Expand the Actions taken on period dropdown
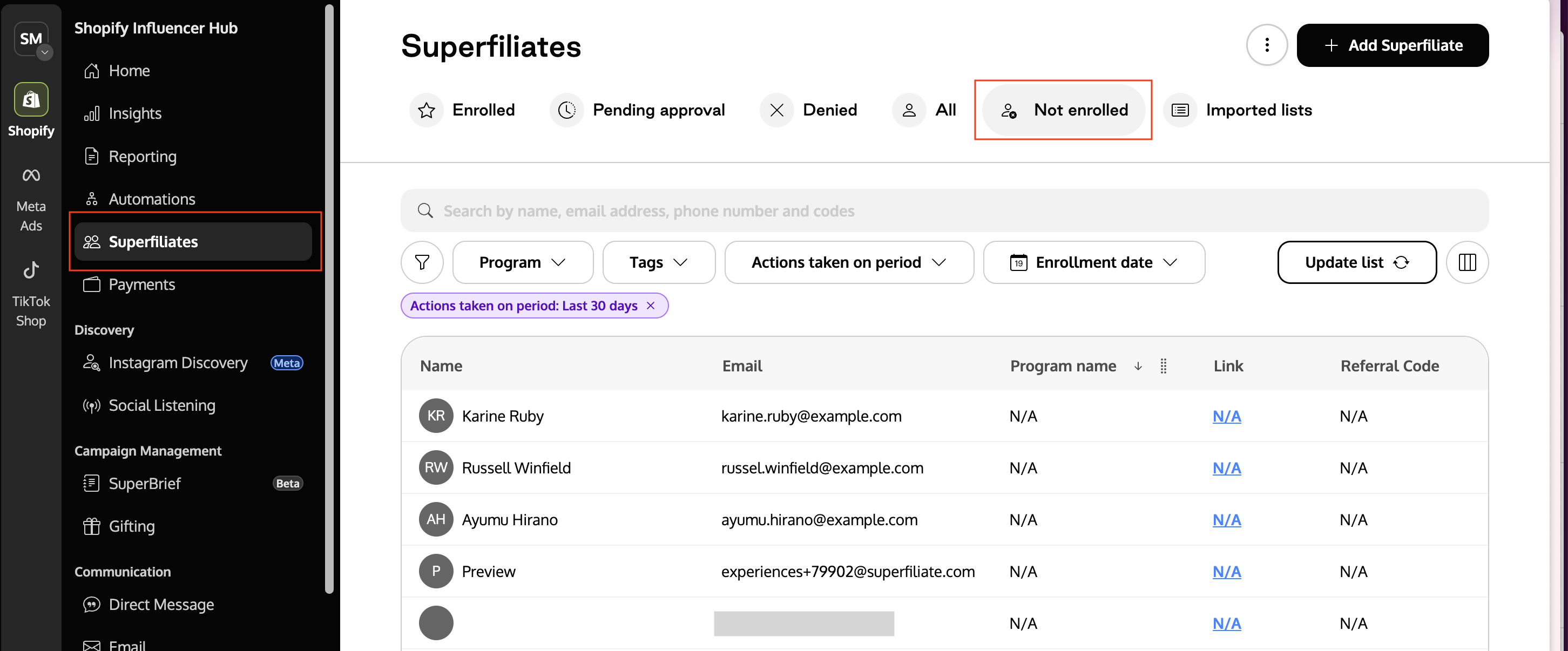 [849, 262]
